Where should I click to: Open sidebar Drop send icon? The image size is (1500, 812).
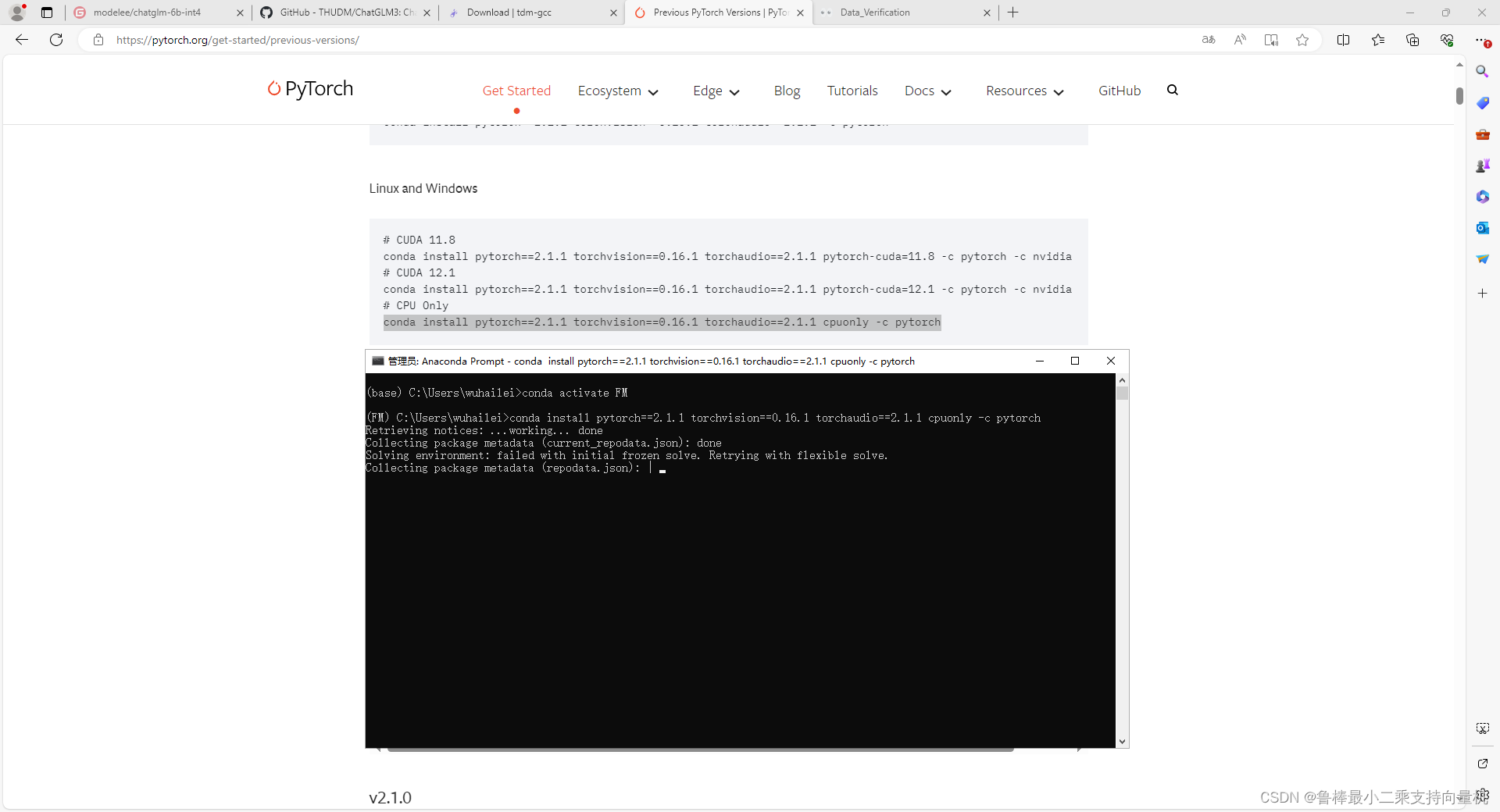tap(1483, 259)
